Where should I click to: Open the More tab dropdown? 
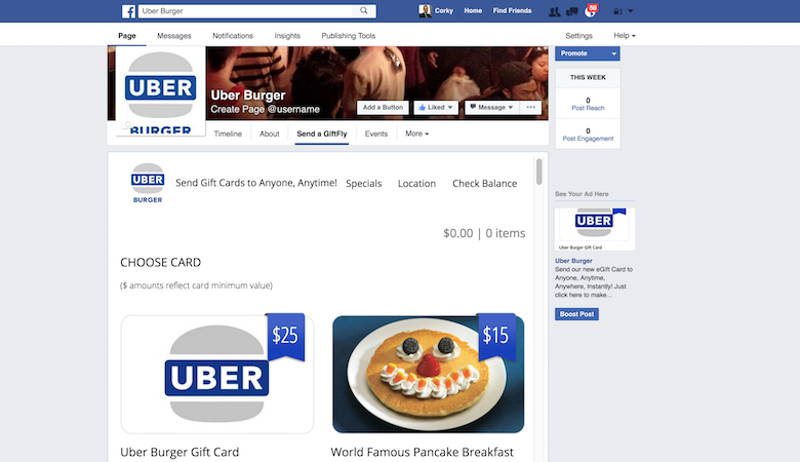click(417, 134)
